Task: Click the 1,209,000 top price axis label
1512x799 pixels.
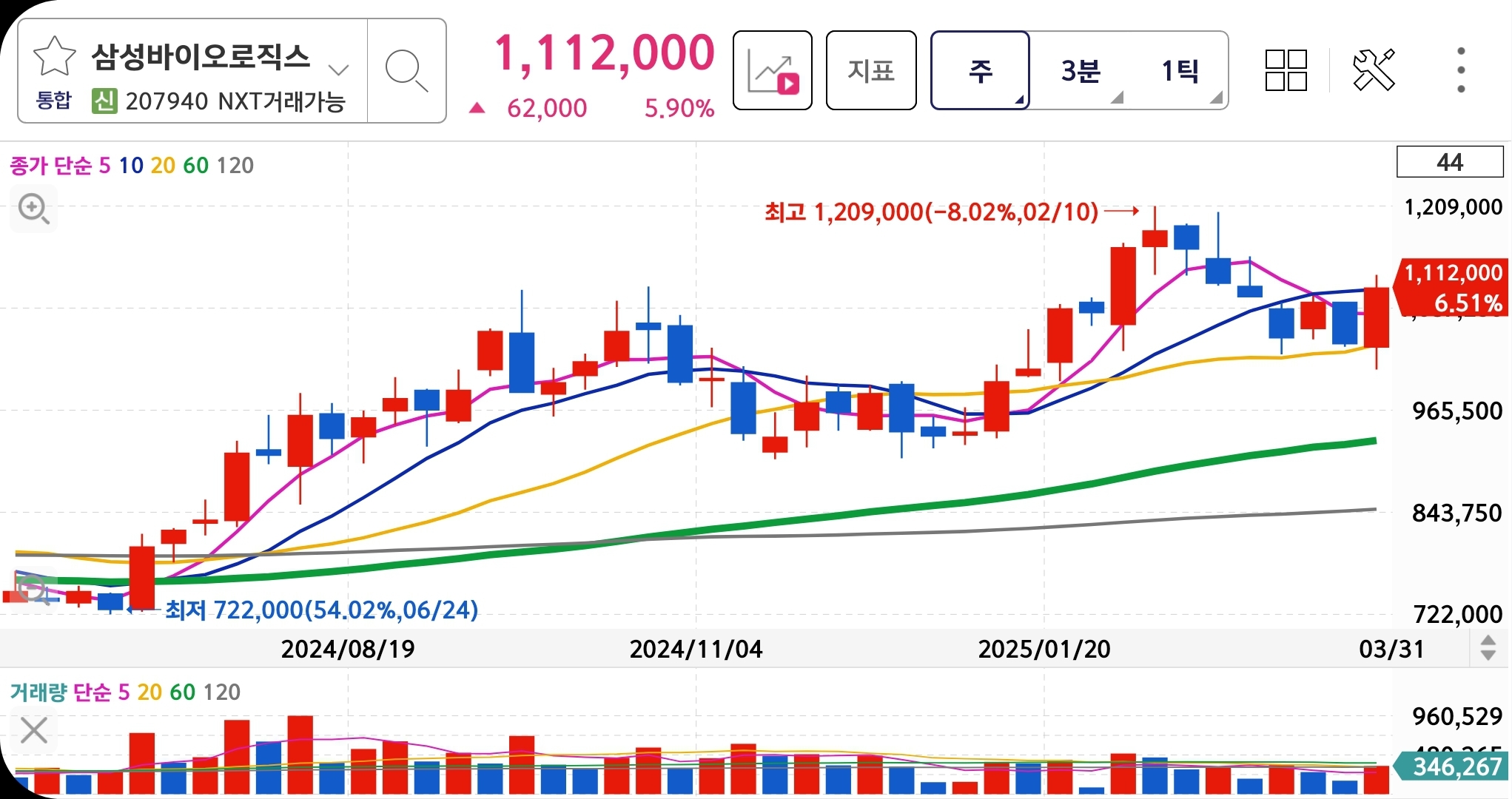Action: click(x=1454, y=206)
